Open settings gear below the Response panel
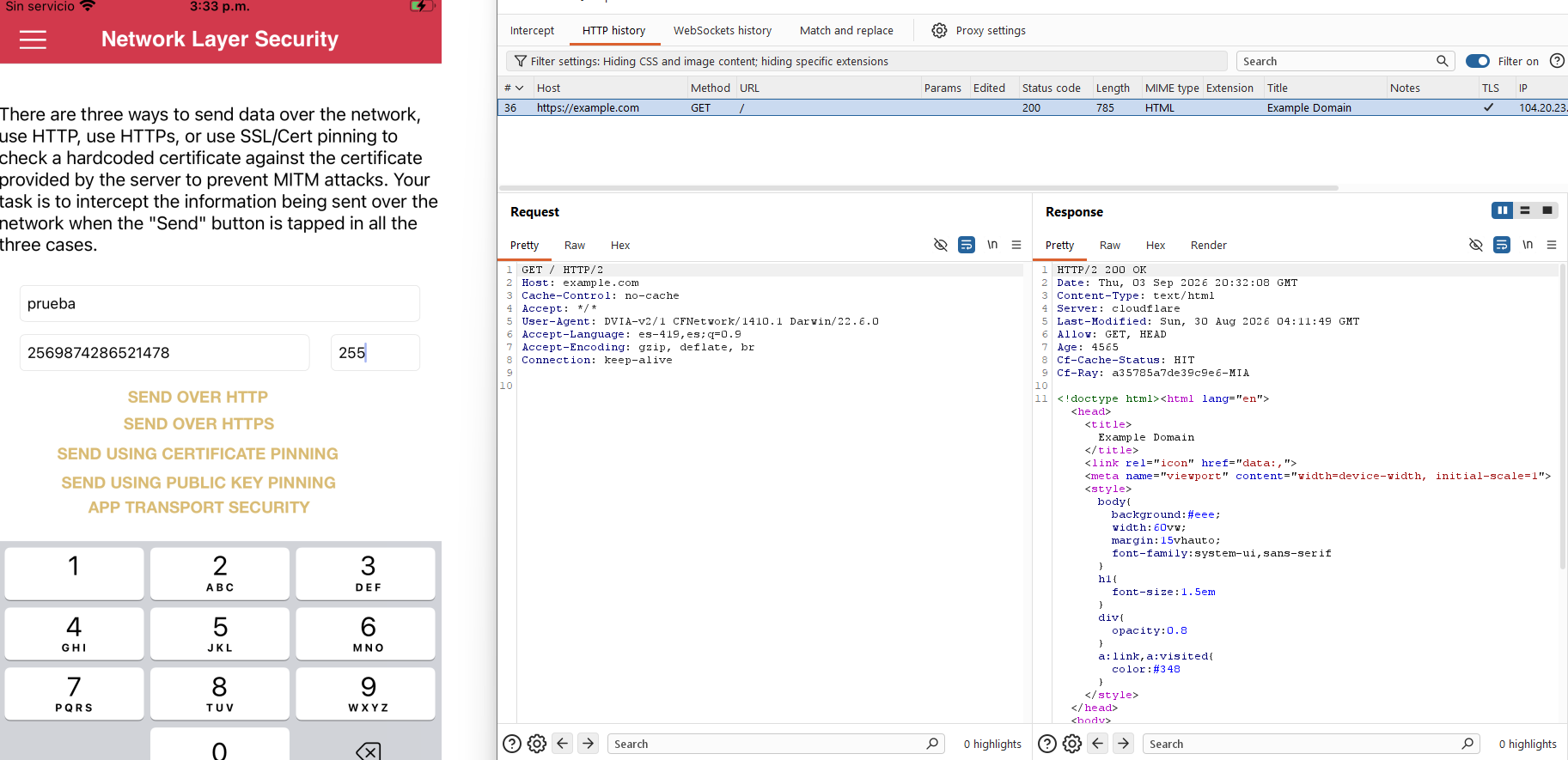The height and width of the screenshot is (760, 1568). [x=1072, y=744]
